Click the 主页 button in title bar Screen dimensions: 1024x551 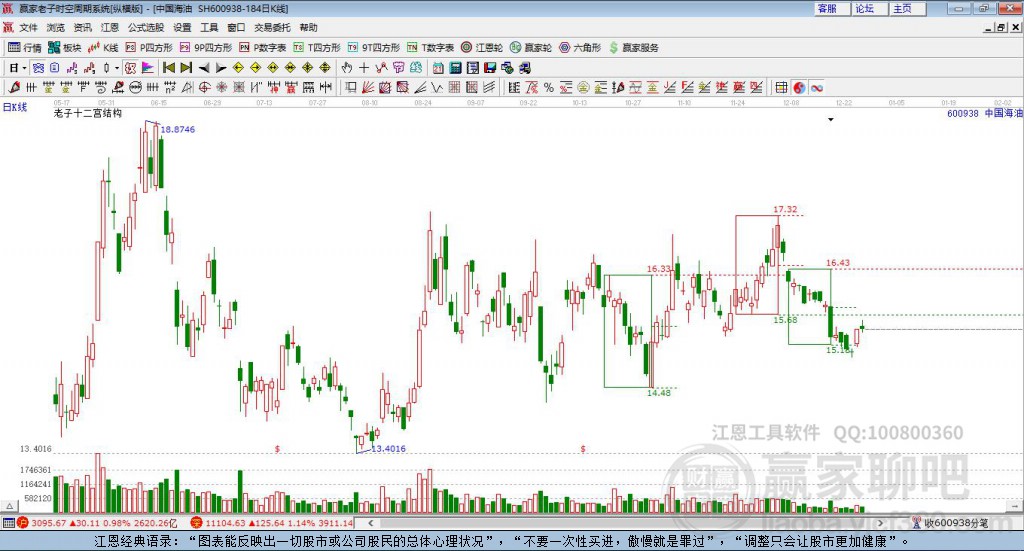tap(906, 8)
